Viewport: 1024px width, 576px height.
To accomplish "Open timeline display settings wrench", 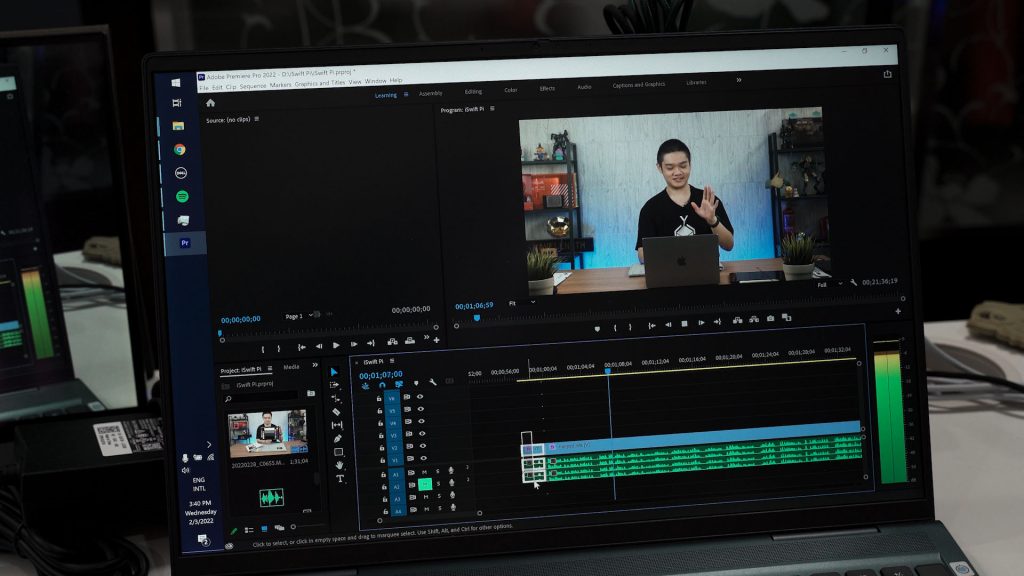I will pyautogui.click(x=433, y=382).
